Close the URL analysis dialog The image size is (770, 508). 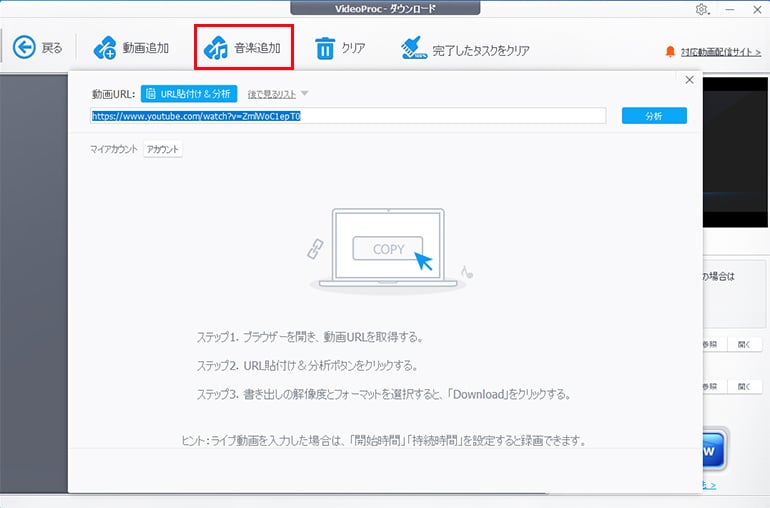[688, 80]
